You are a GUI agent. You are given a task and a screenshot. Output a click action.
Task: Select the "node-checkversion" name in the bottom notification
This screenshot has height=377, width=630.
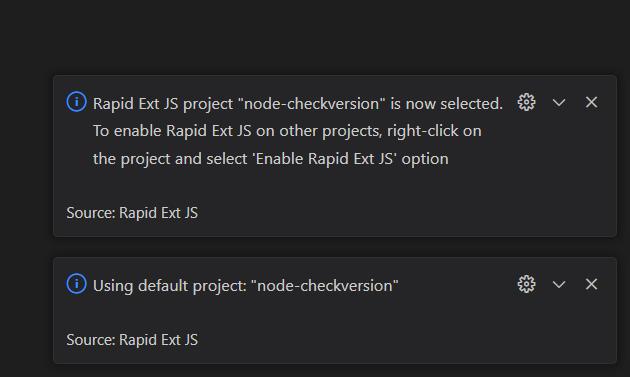point(325,286)
